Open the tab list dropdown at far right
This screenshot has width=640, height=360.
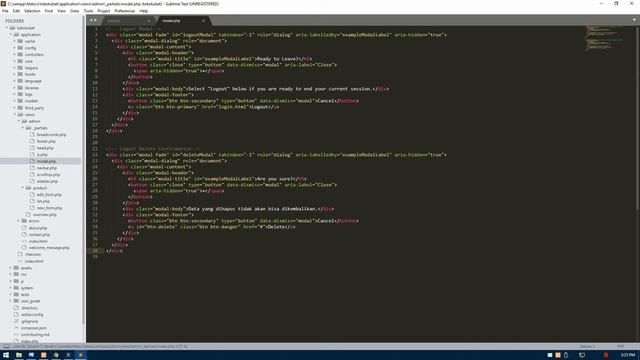[634, 20]
